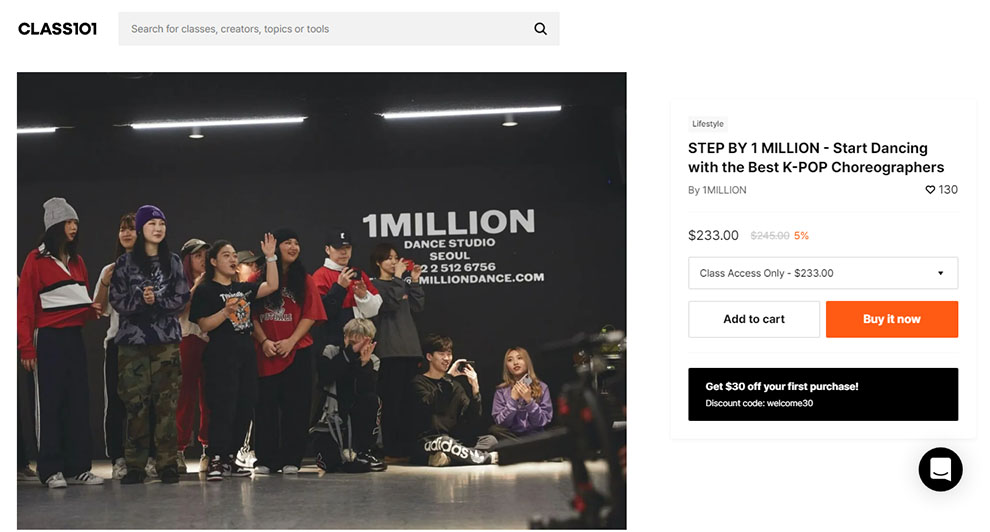Click the Add to cart button

(754, 319)
